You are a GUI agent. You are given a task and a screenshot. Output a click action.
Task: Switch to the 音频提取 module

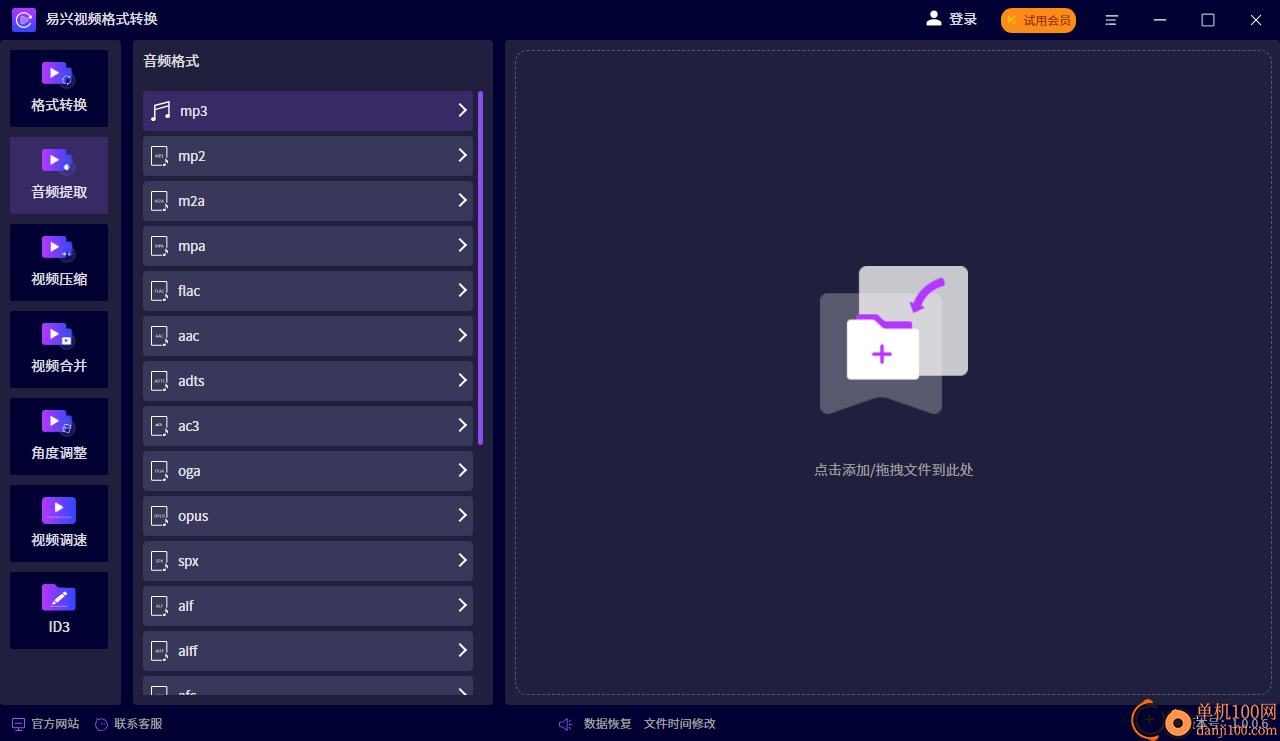(59, 175)
